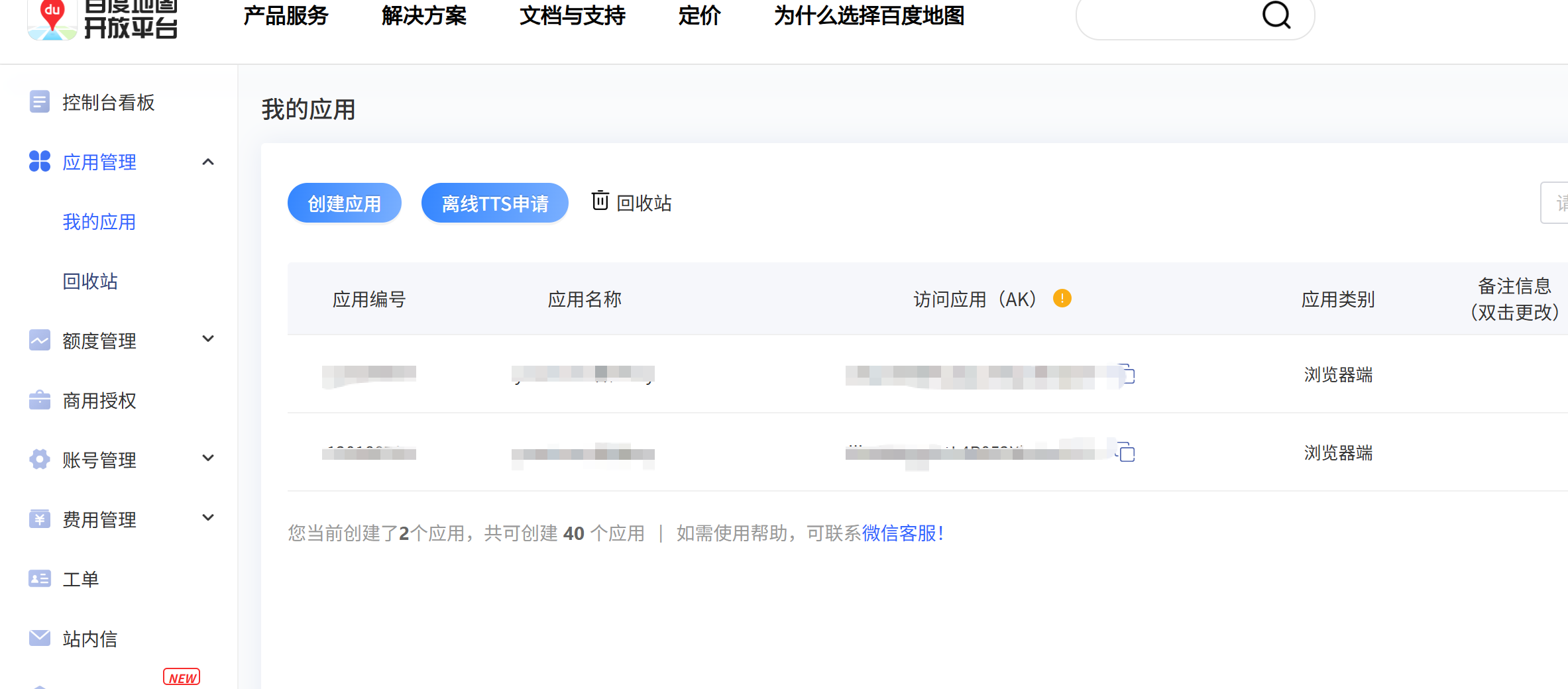
Task: Open 站内信 envelope icon in sidebar
Action: (39, 638)
